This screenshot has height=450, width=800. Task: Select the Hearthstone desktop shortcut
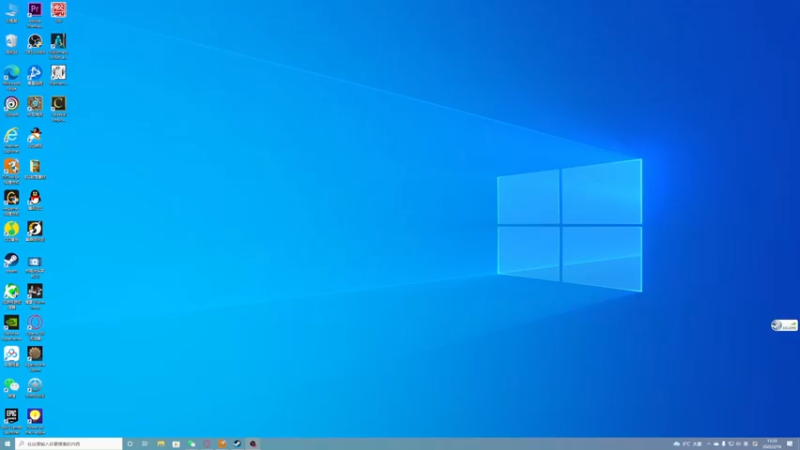tap(35, 107)
